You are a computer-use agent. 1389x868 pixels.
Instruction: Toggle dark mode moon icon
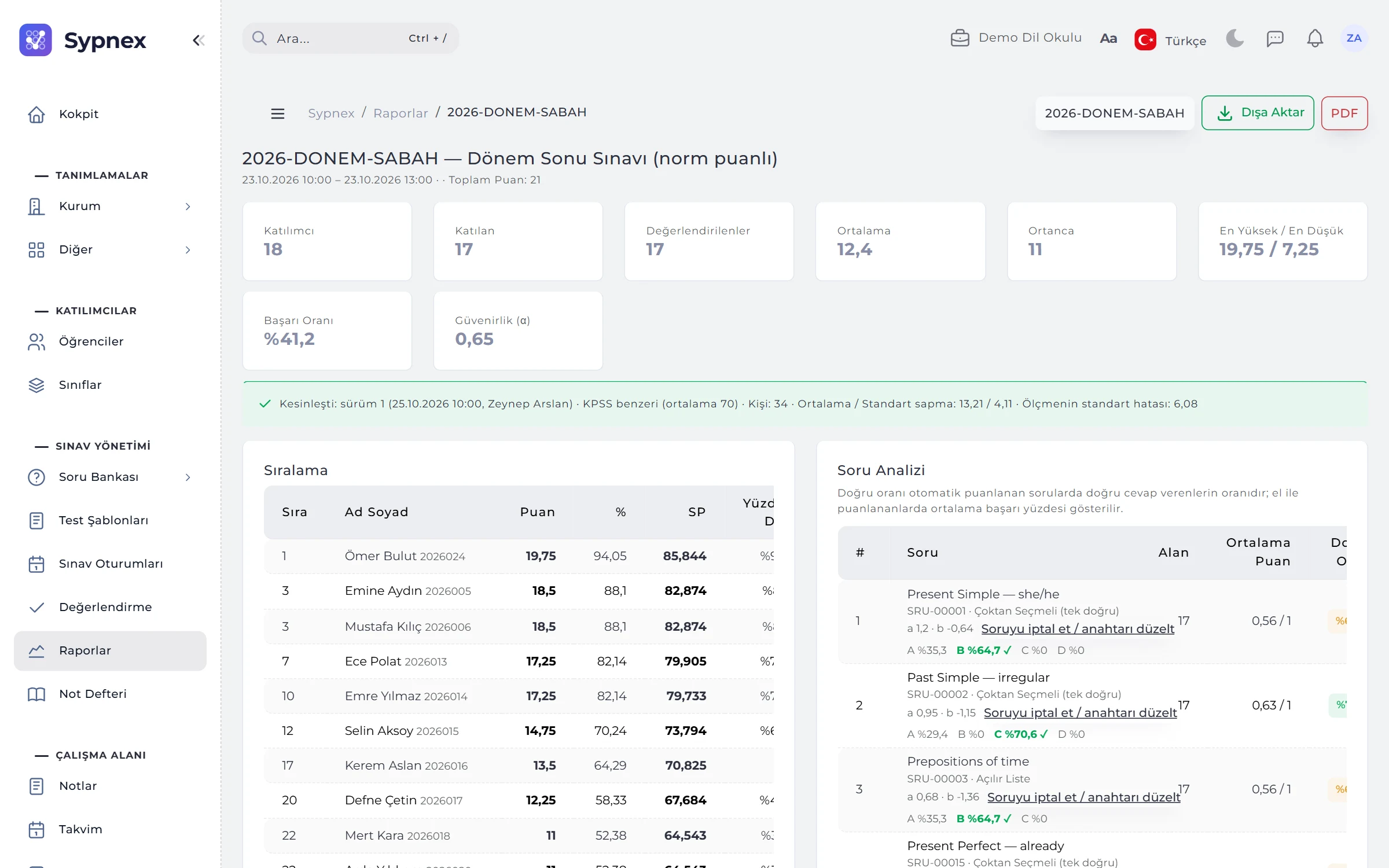(1234, 38)
